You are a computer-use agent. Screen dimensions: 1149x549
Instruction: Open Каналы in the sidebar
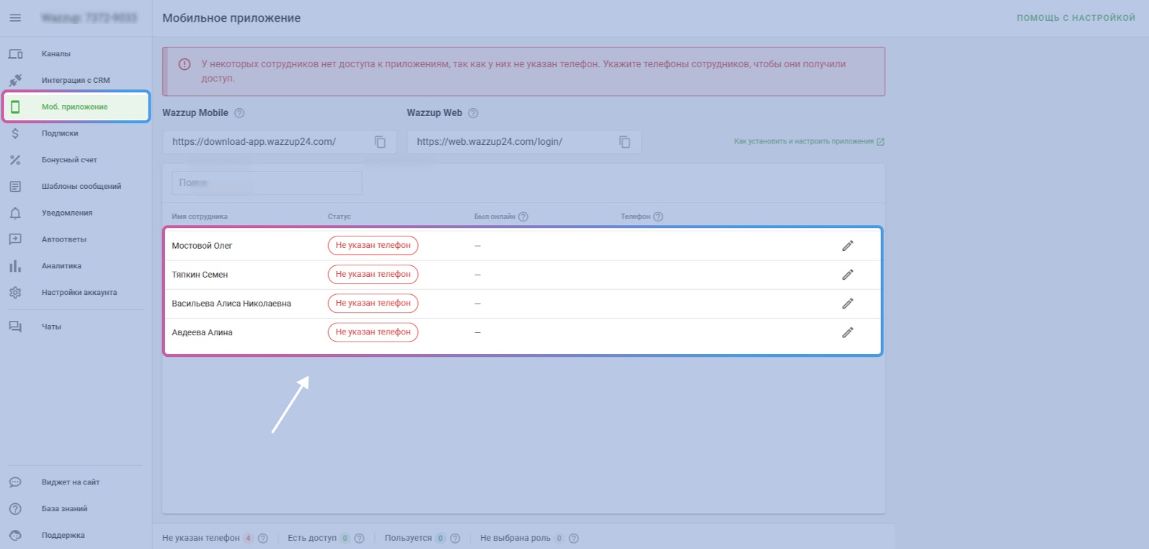coord(56,53)
